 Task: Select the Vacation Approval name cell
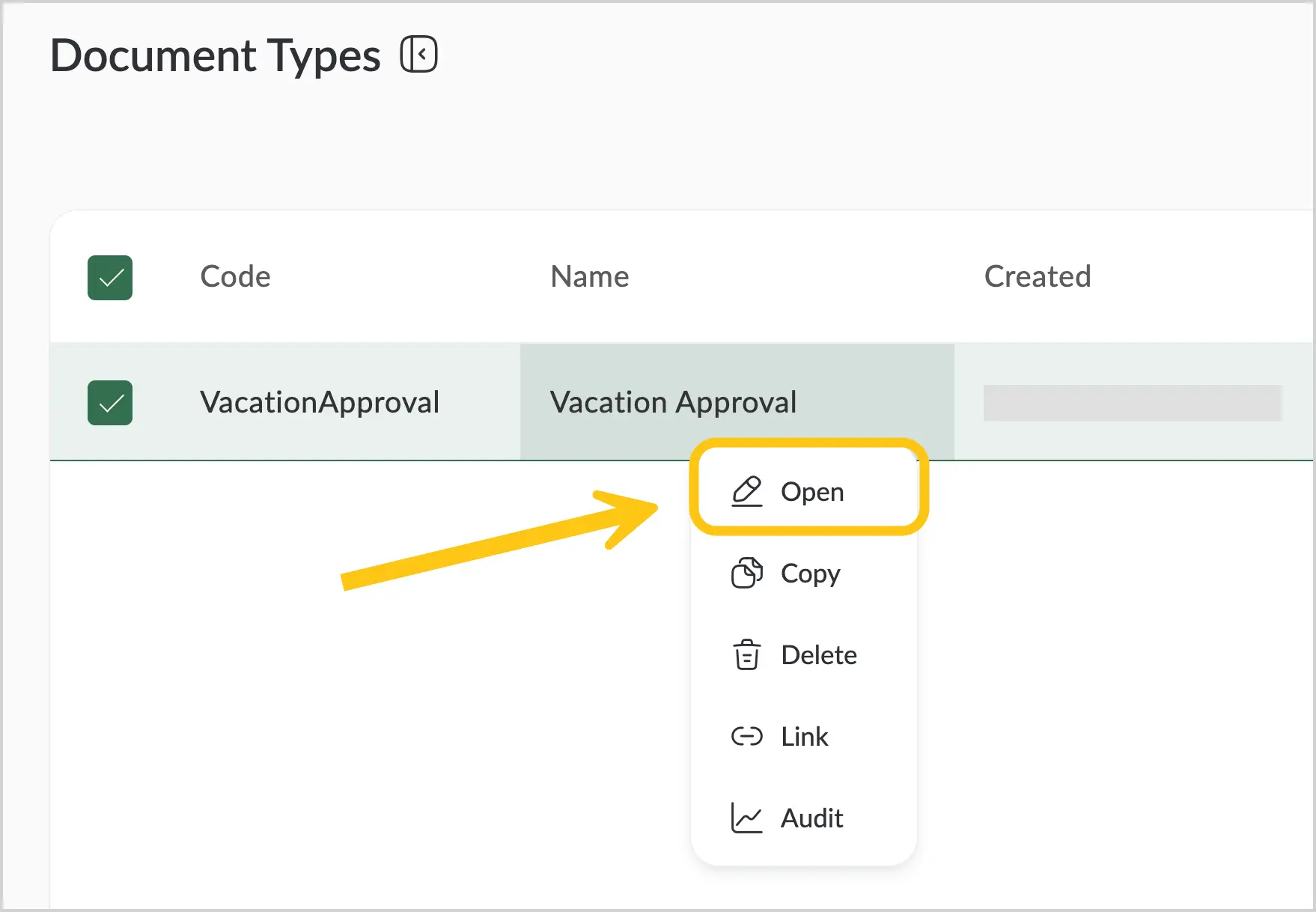point(737,402)
